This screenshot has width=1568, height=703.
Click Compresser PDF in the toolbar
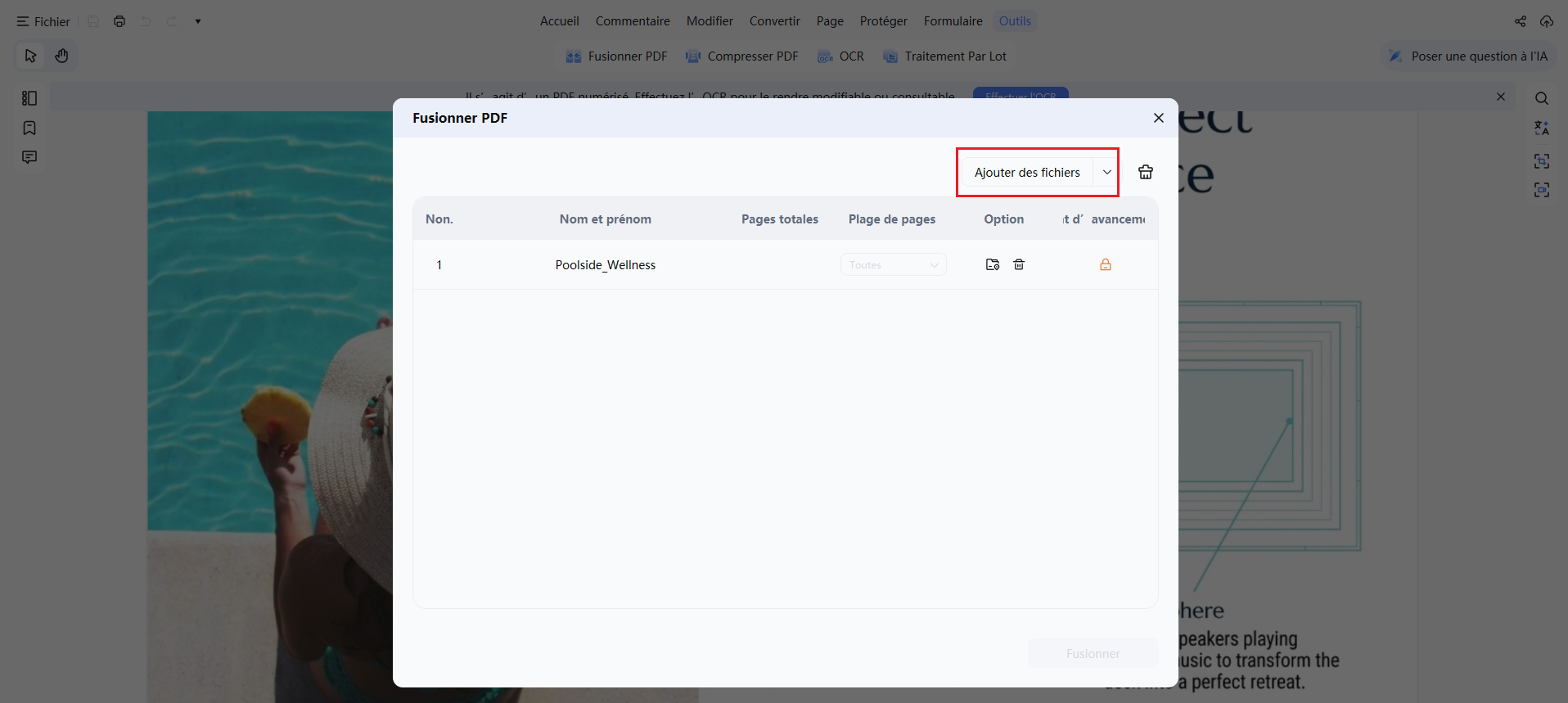click(741, 56)
